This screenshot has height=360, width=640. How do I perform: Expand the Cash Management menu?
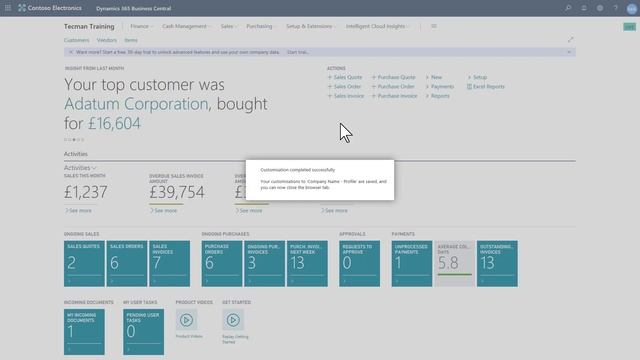coord(186,26)
